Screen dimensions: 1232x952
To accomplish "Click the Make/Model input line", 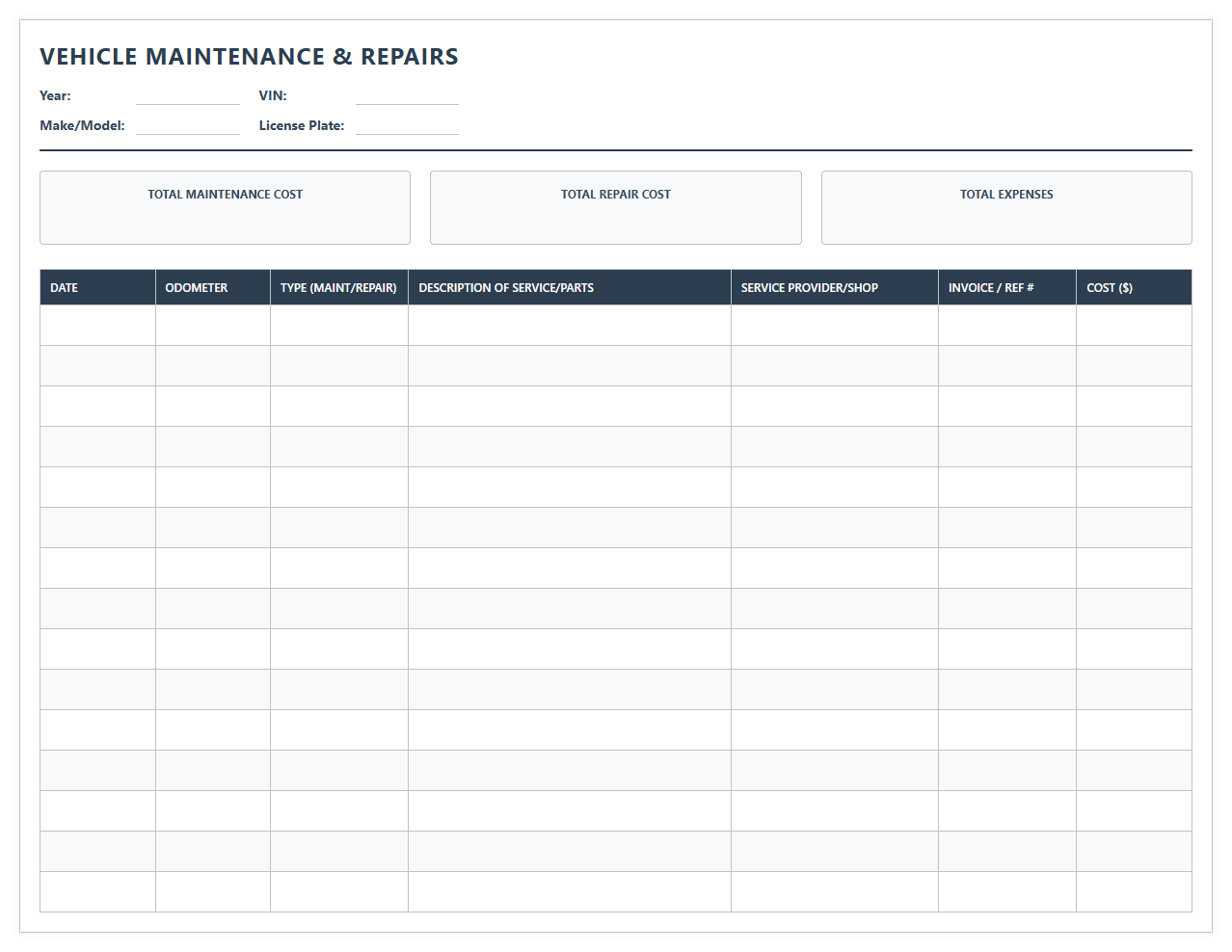I will pyautogui.click(x=188, y=125).
